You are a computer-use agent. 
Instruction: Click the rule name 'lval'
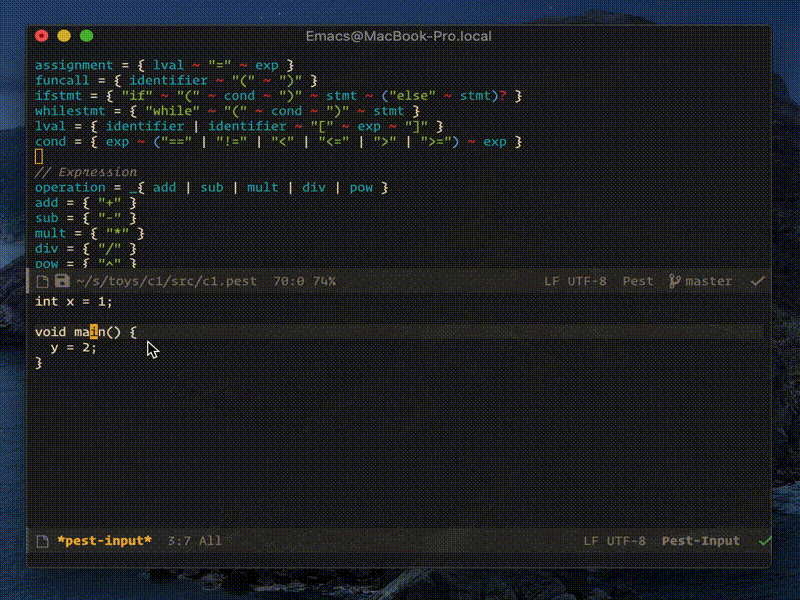coord(50,127)
